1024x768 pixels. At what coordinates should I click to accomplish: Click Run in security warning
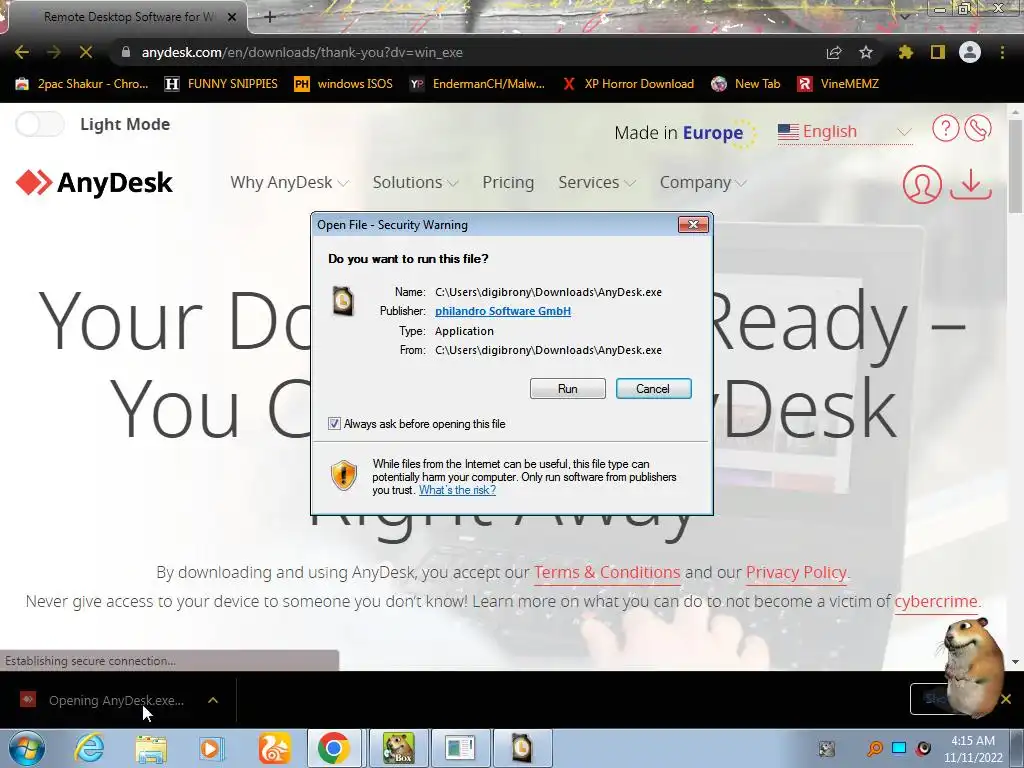(568, 389)
